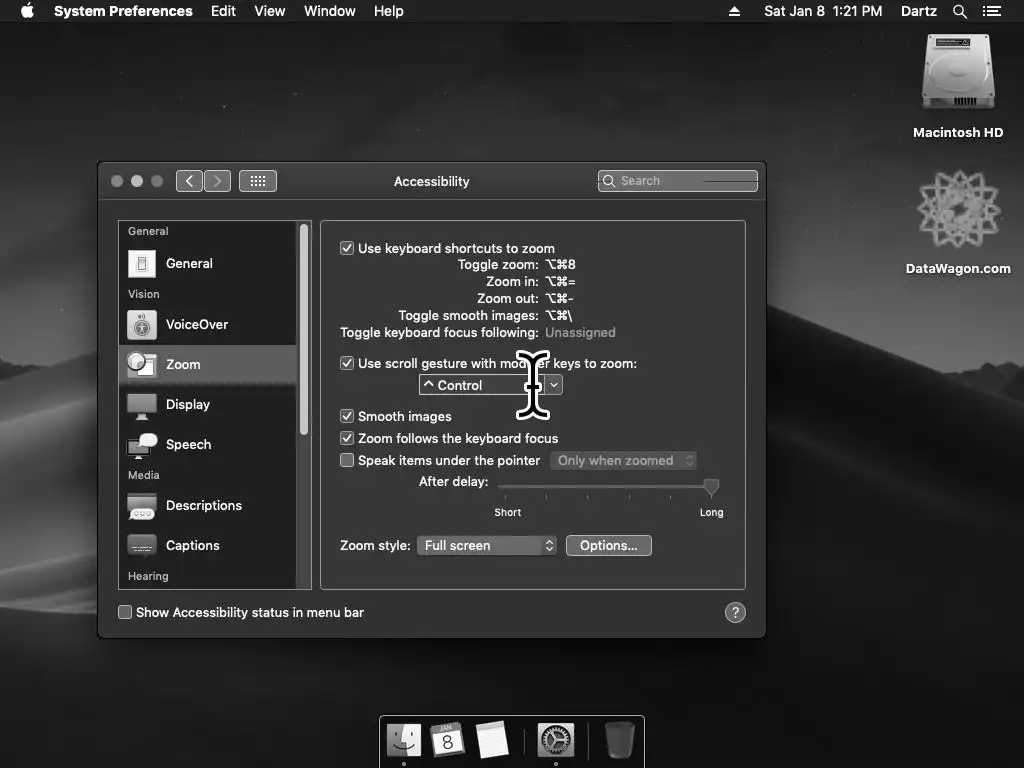1024x768 pixels.
Task: Uncheck Use scroll gesture with modifier keys
Action: click(x=347, y=363)
